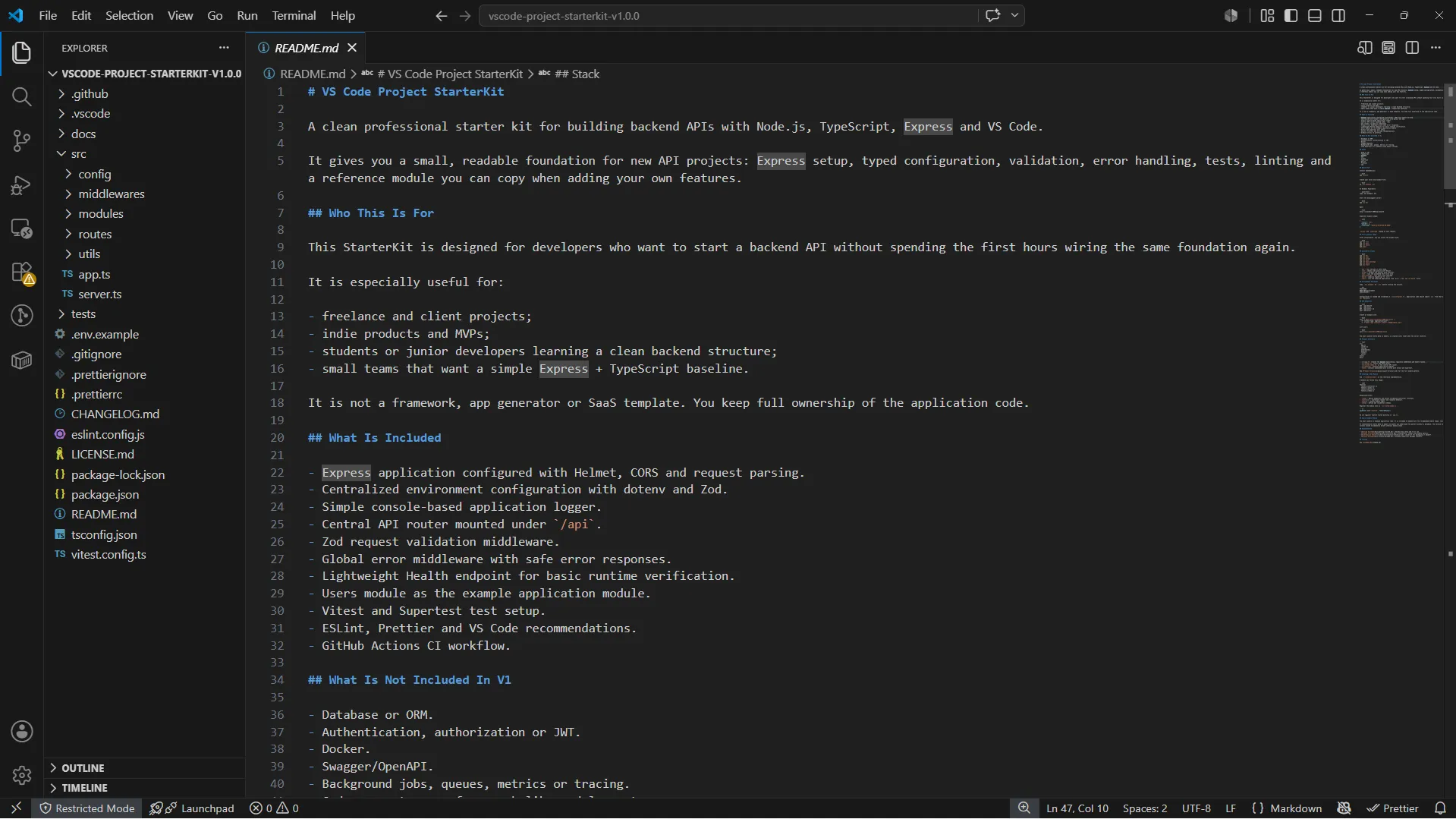Click the zoom magnifier icon in status bar
The height and width of the screenshot is (819, 1456).
click(x=1024, y=808)
